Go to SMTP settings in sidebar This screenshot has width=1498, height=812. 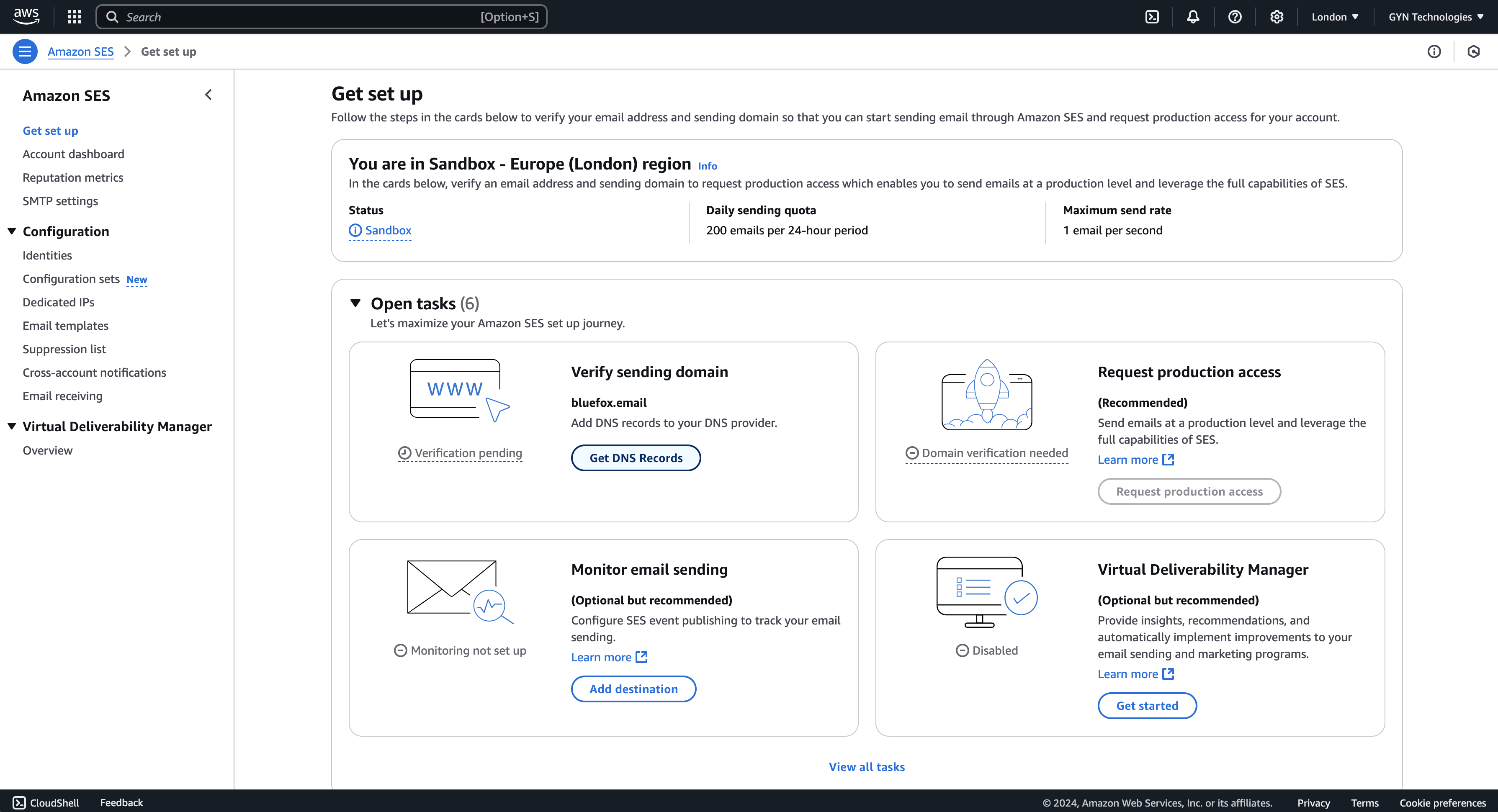point(60,201)
